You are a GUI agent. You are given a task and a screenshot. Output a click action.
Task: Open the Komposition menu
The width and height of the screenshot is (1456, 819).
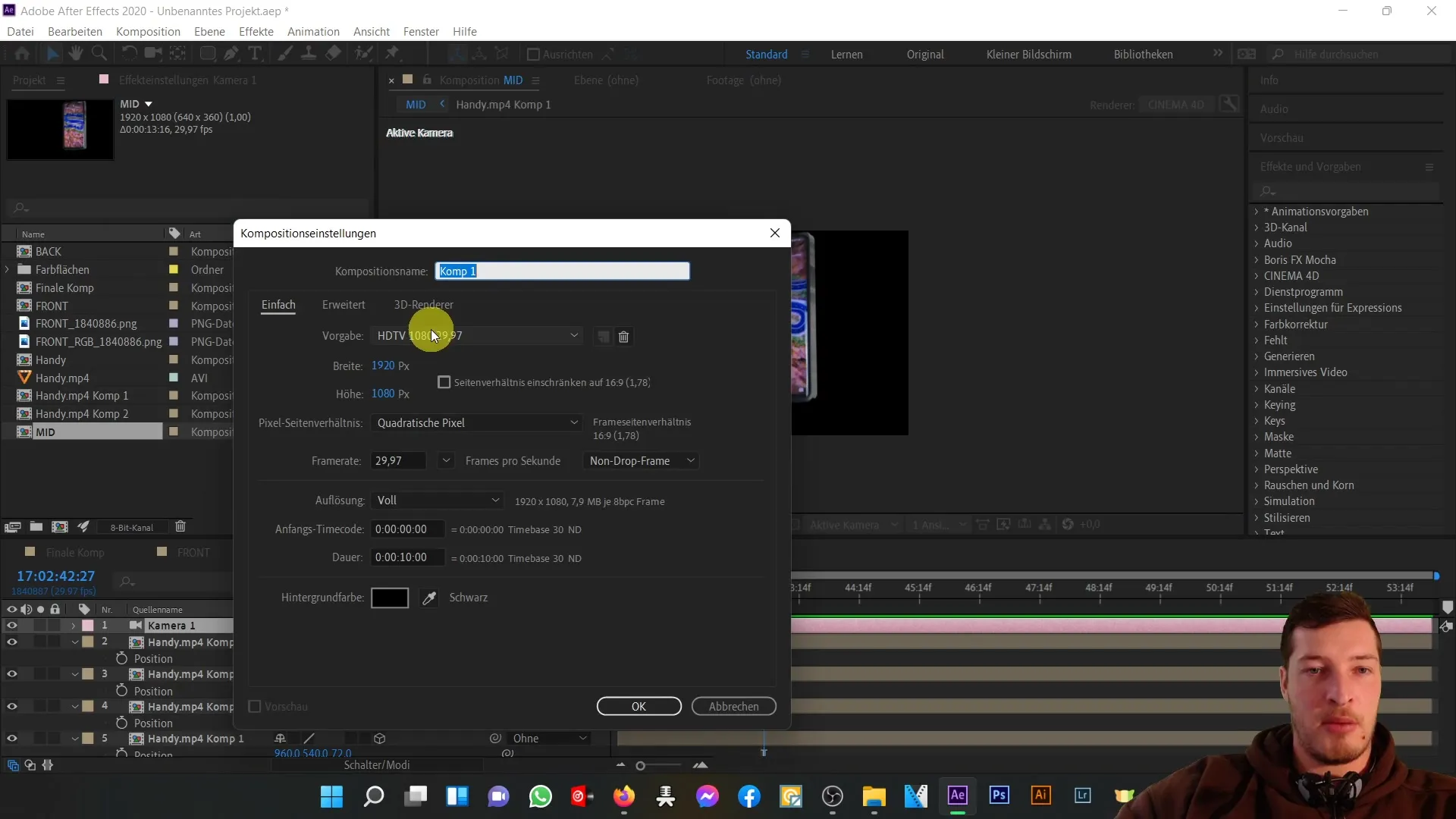[148, 31]
